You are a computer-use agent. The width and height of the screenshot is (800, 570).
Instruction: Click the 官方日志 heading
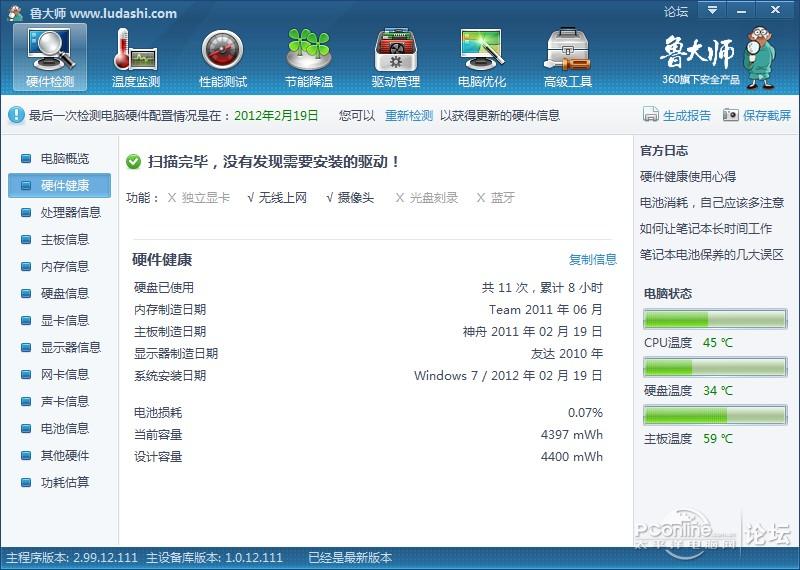tap(664, 151)
